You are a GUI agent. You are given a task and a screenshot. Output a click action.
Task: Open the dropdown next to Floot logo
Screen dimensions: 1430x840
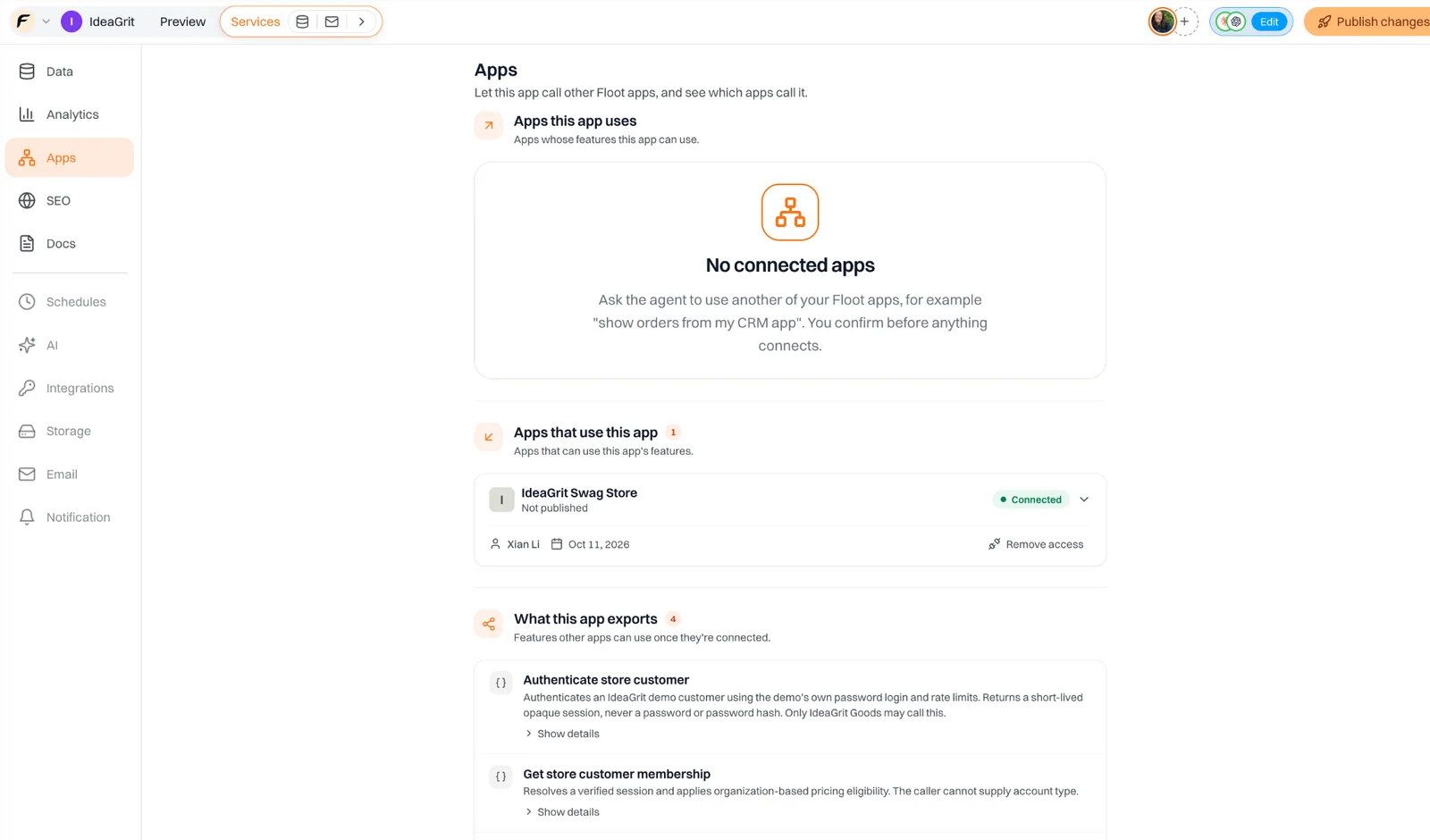coord(46,21)
